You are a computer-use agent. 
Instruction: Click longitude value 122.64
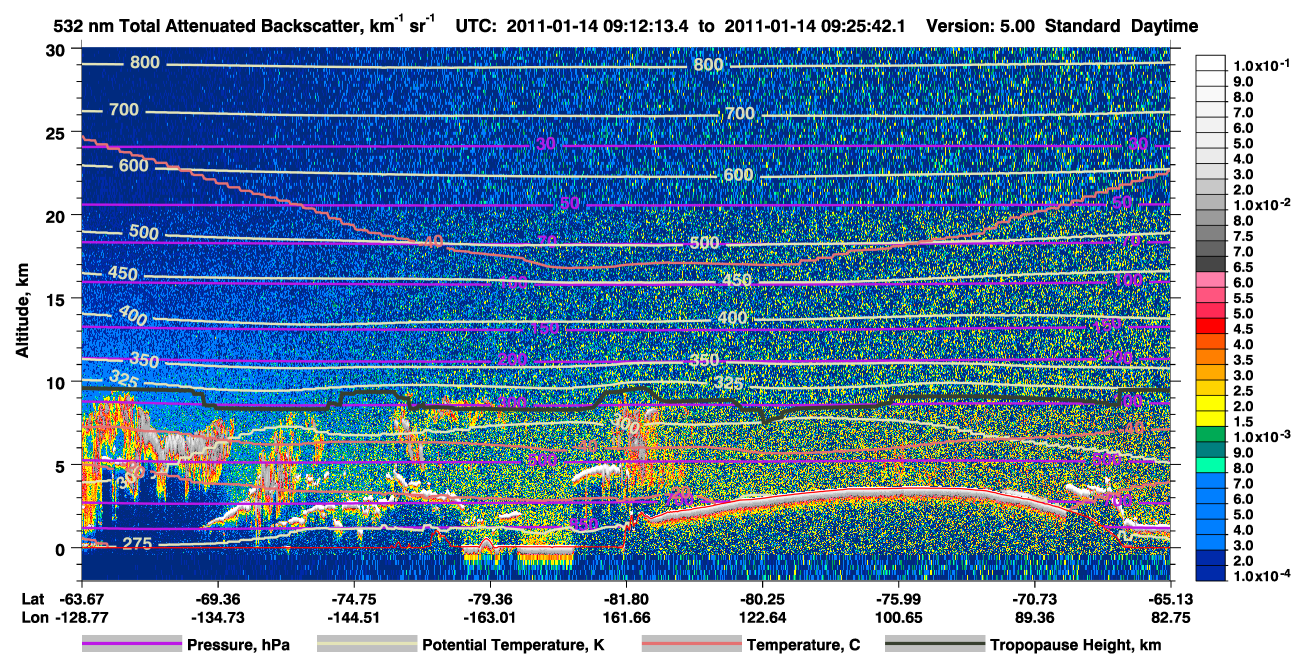(761, 617)
